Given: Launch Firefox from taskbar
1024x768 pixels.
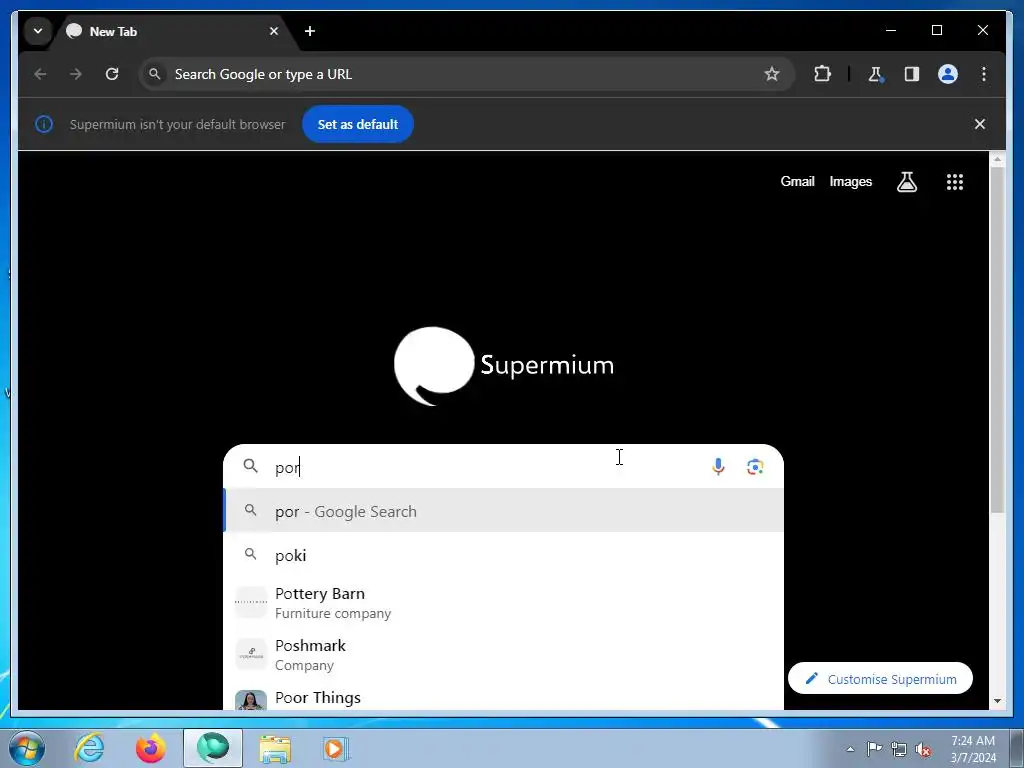Looking at the screenshot, I should 151,748.
